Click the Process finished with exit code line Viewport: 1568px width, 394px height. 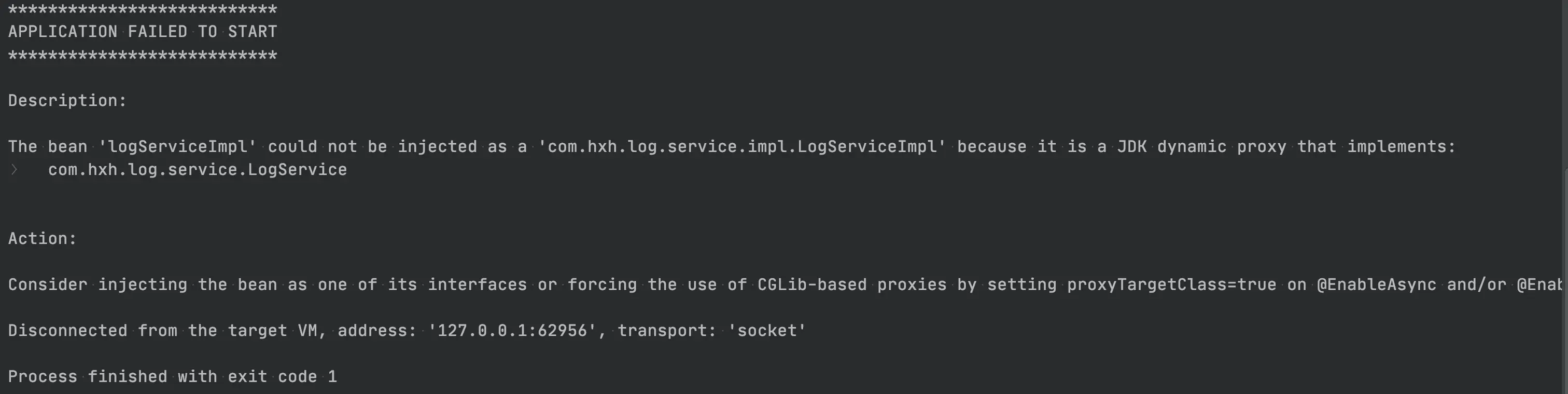point(172,377)
